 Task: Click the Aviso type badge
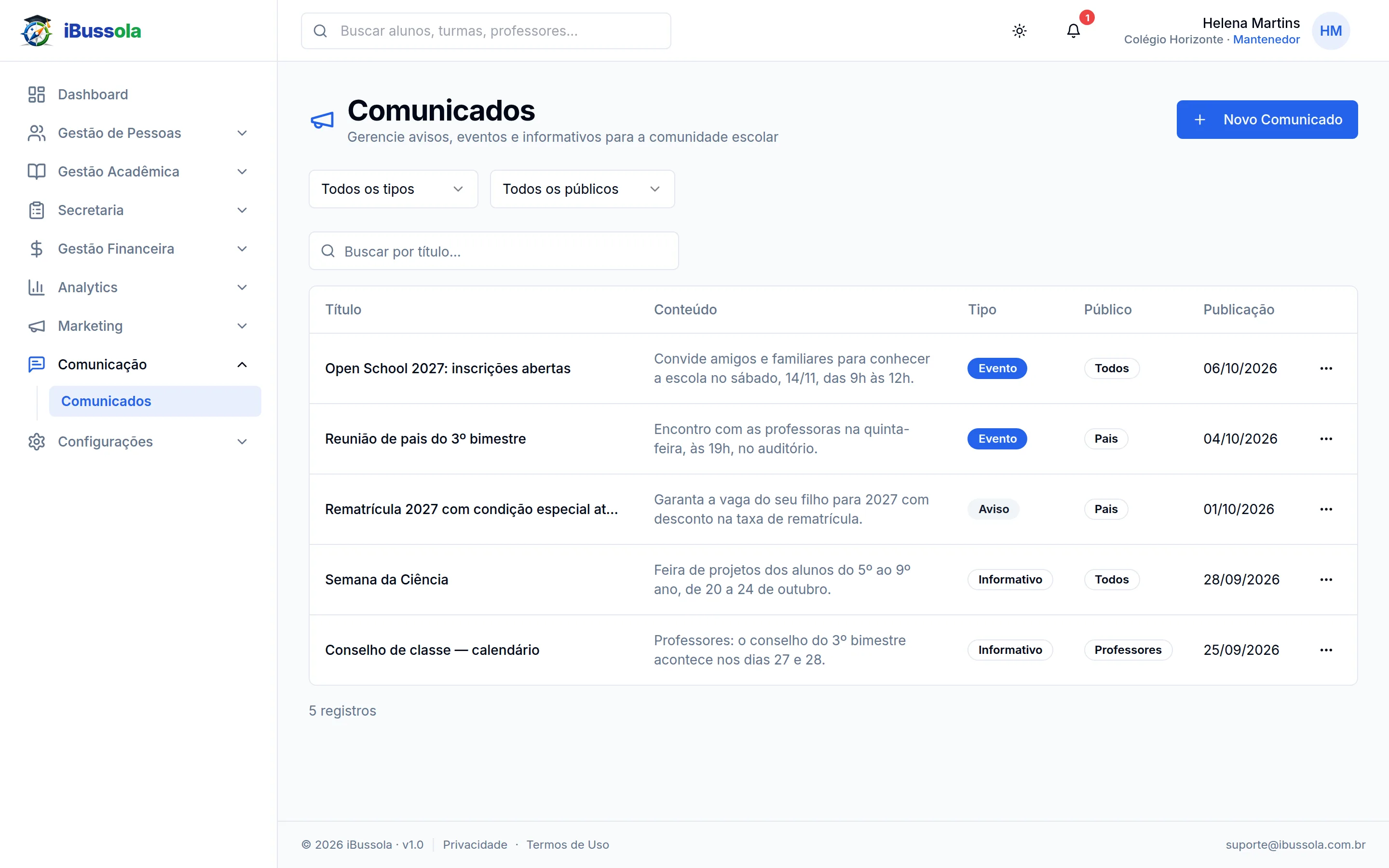pyautogui.click(x=993, y=509)
